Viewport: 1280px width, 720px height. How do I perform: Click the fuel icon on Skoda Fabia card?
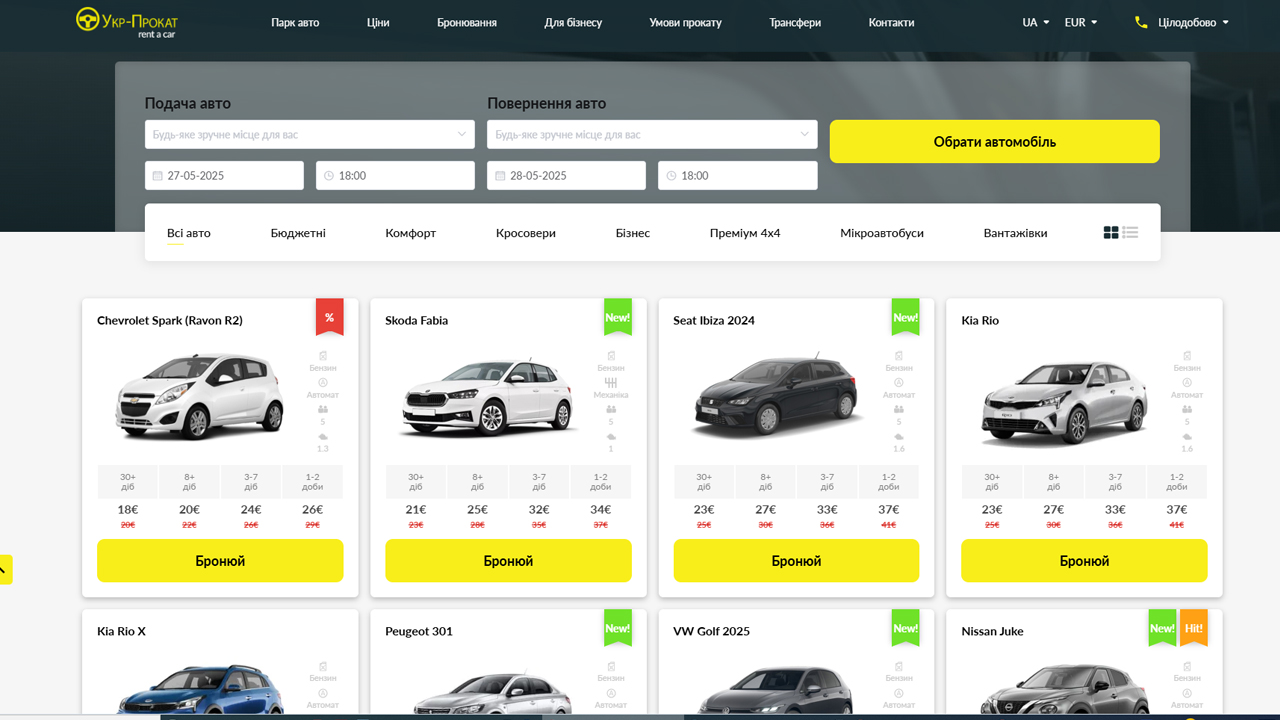611,356
